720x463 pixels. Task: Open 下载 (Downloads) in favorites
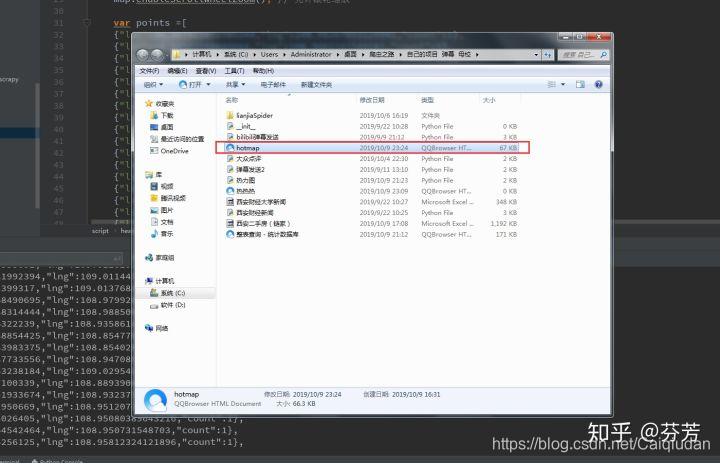162,115
